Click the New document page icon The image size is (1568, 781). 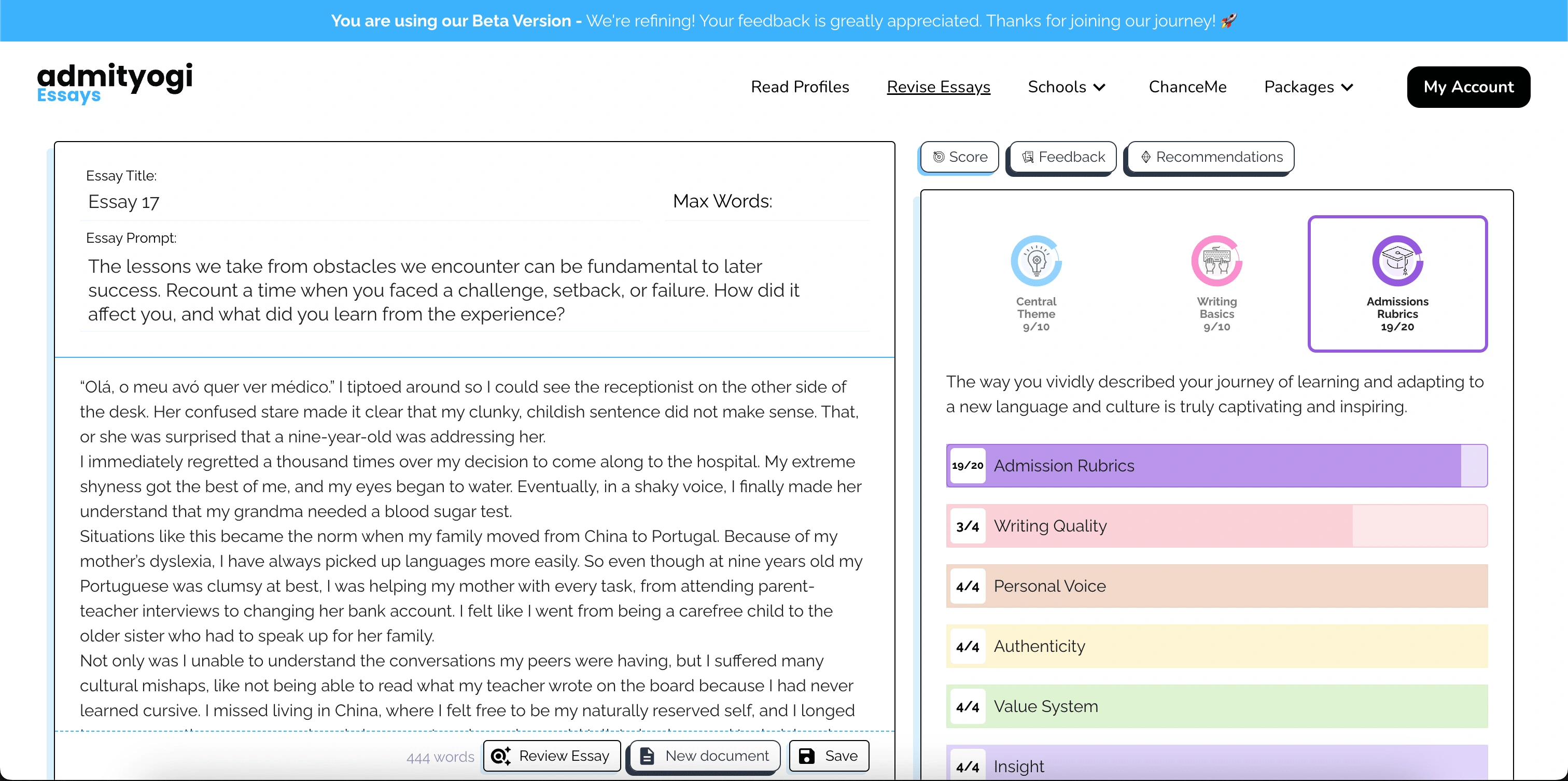[647, 756]
